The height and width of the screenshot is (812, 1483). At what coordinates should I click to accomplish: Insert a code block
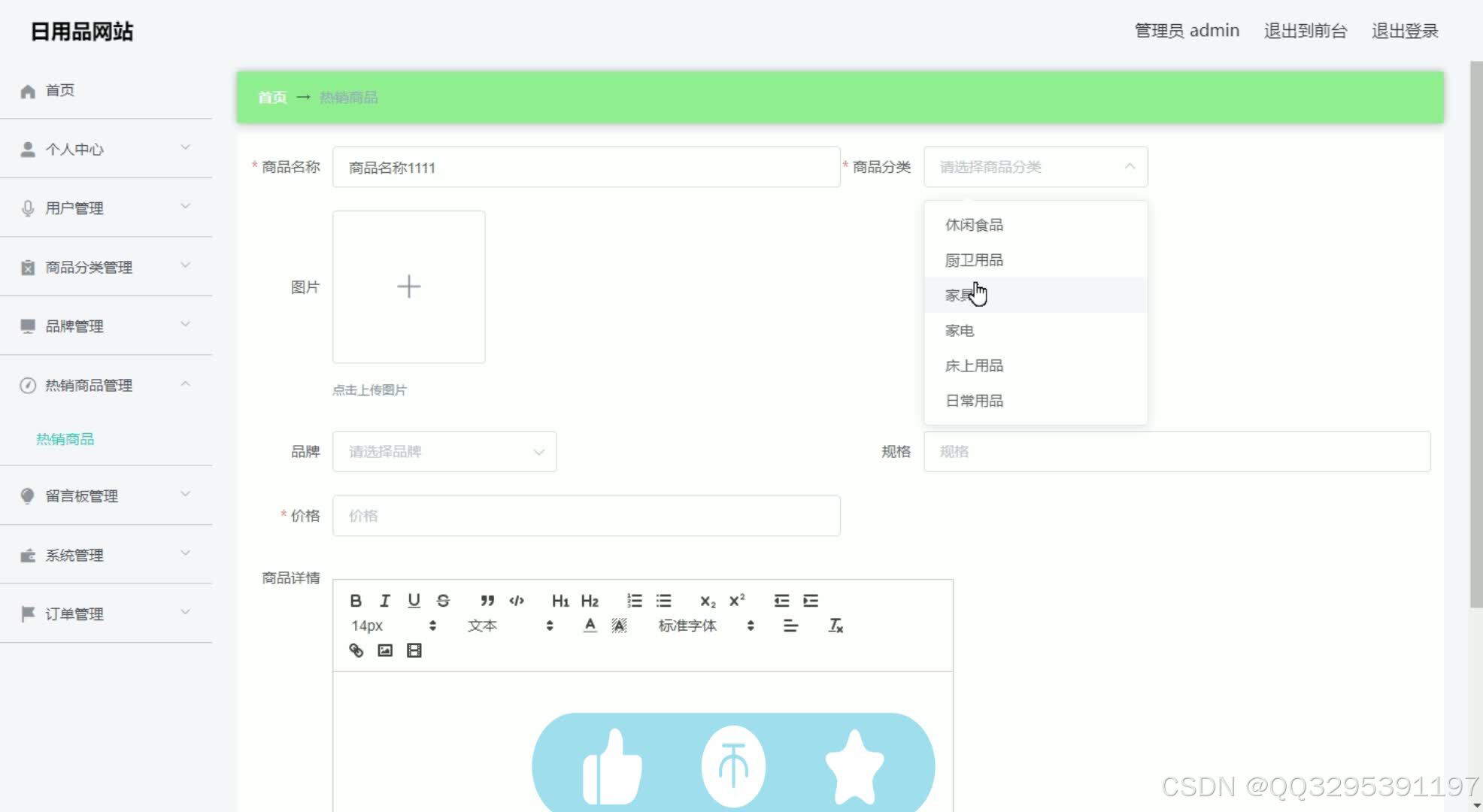pos(517,601)
